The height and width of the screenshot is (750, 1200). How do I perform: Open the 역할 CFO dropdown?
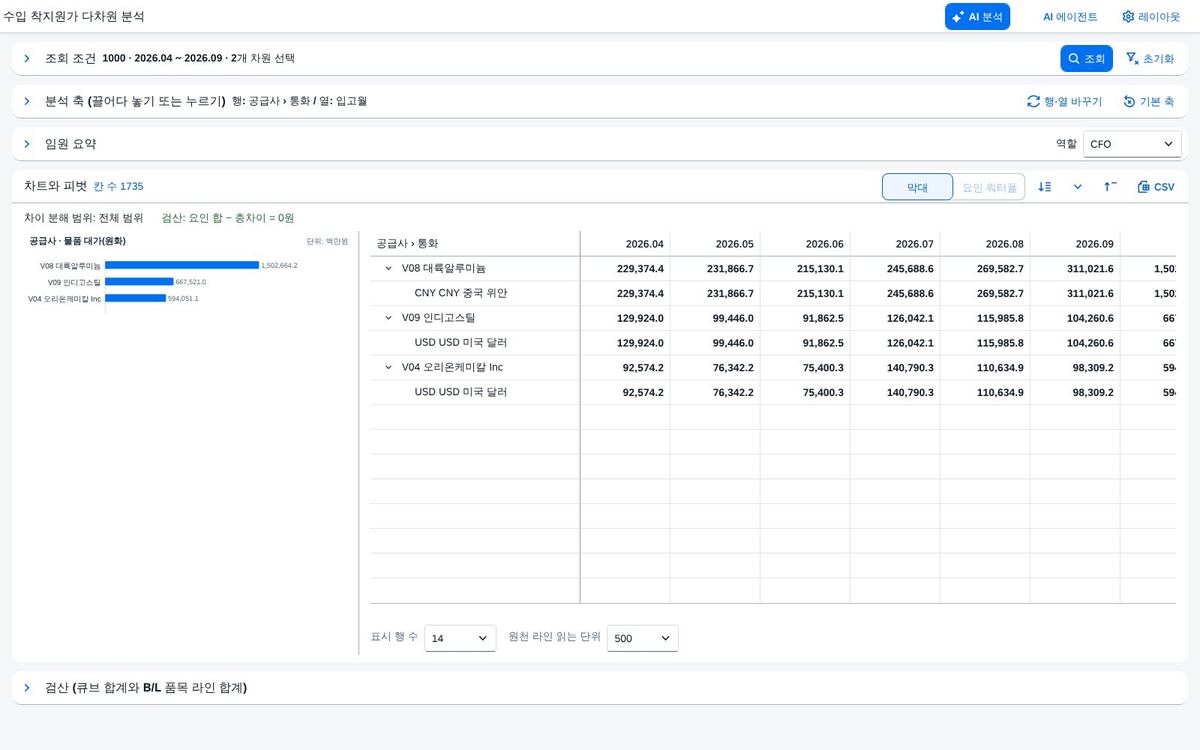pos(1132,144)
